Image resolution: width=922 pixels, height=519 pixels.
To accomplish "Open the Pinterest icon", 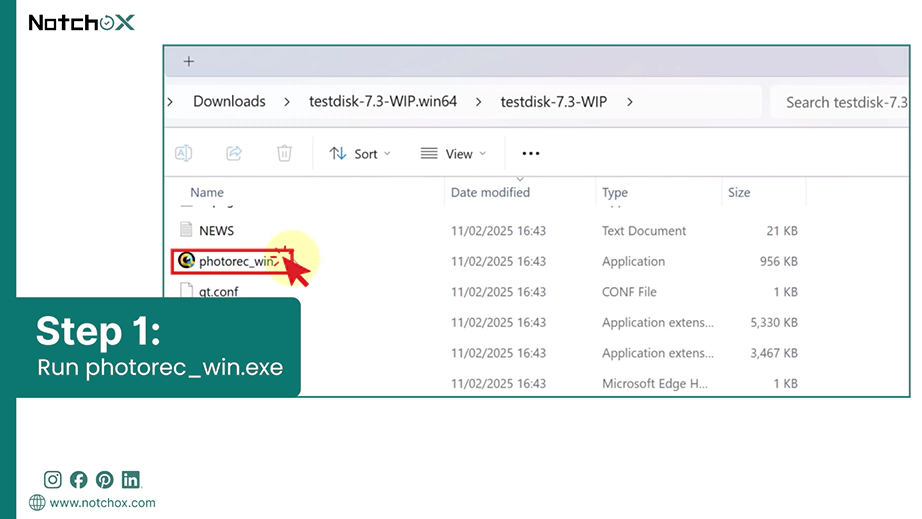I will point(105,480).
